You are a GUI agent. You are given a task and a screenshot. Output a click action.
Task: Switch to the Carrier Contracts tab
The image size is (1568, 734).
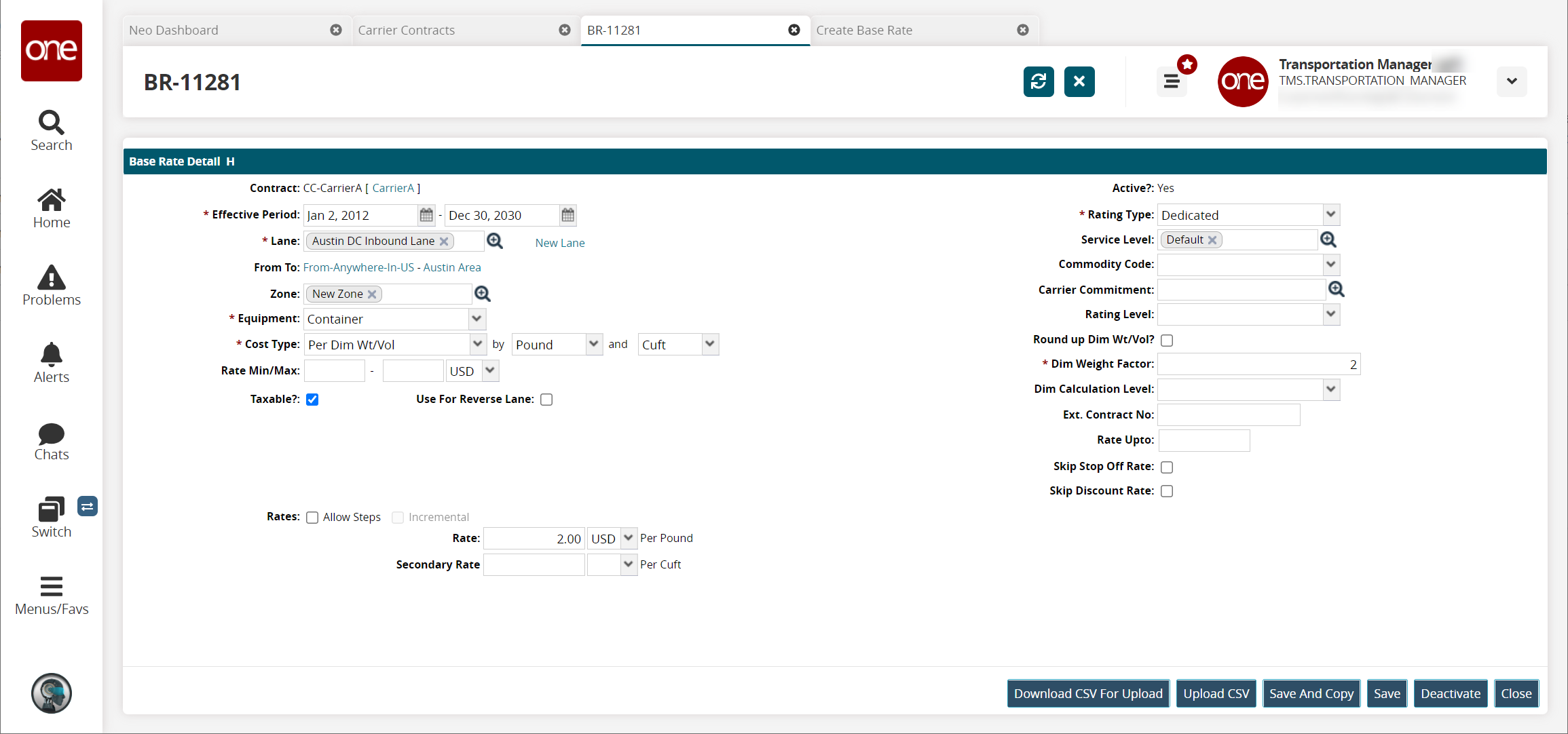[x=407, y=30]
